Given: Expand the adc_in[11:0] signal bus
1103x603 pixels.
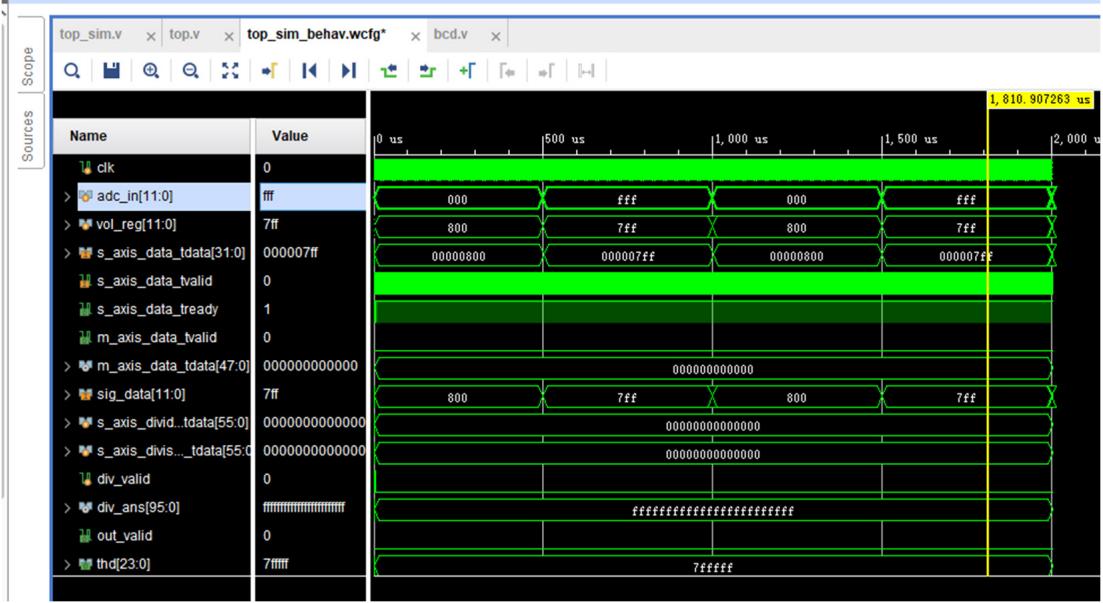Looking at the screenshot, I should (65, 198).
